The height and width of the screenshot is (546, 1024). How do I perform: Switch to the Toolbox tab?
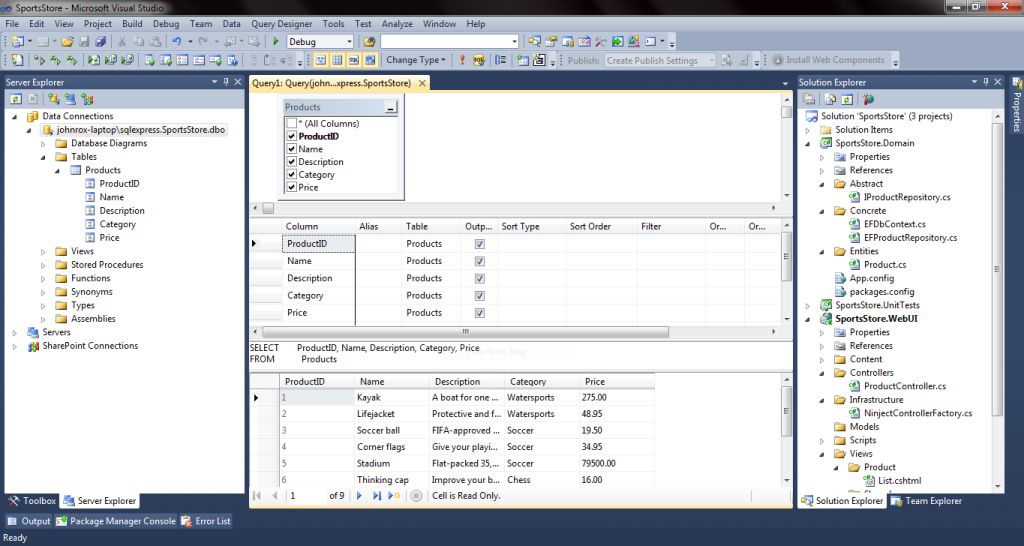[x=32, y=501]
